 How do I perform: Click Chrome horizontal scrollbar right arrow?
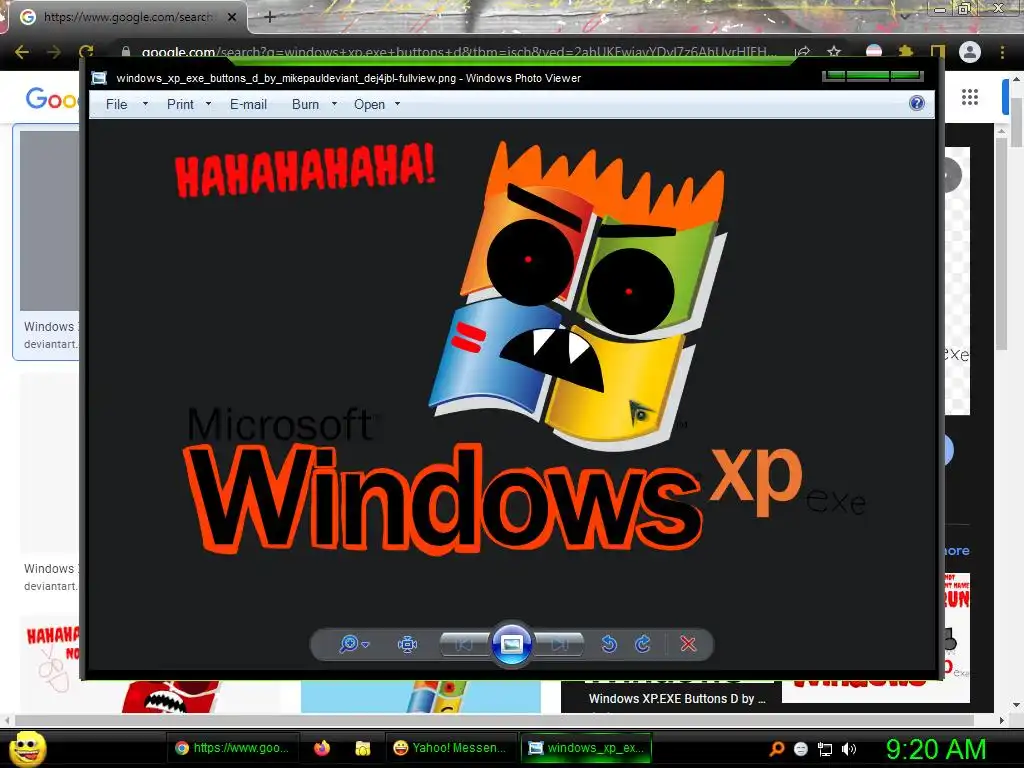click(x=1001, y=720)
